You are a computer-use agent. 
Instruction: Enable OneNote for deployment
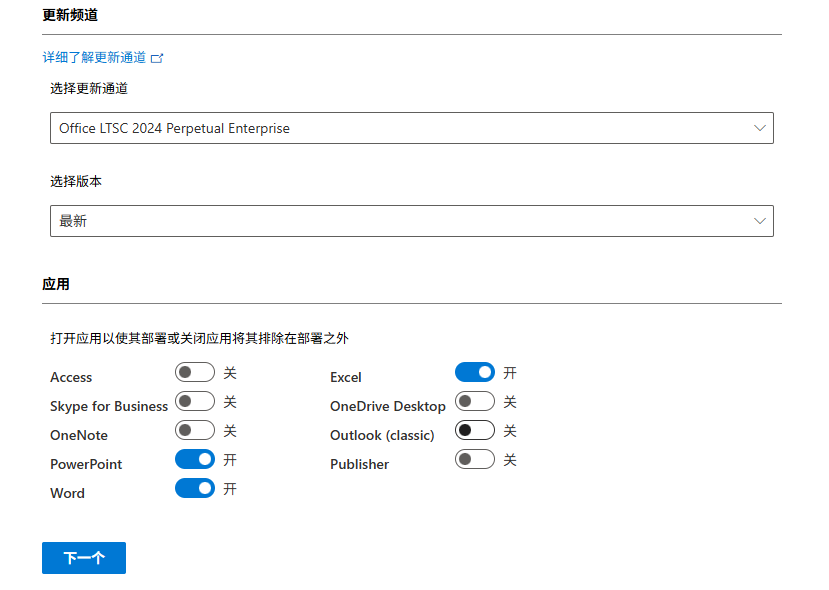pyautogui.click(x=195, y=431)
